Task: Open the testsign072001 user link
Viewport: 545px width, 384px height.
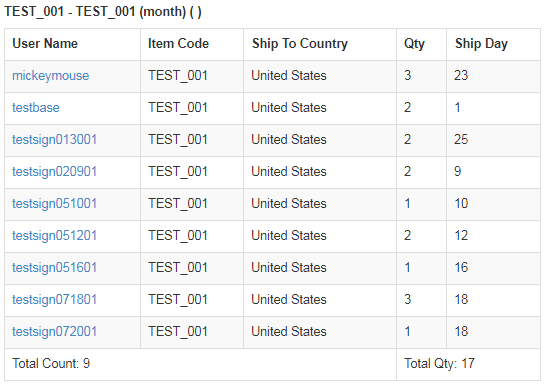Action: (x=55, y=332)
